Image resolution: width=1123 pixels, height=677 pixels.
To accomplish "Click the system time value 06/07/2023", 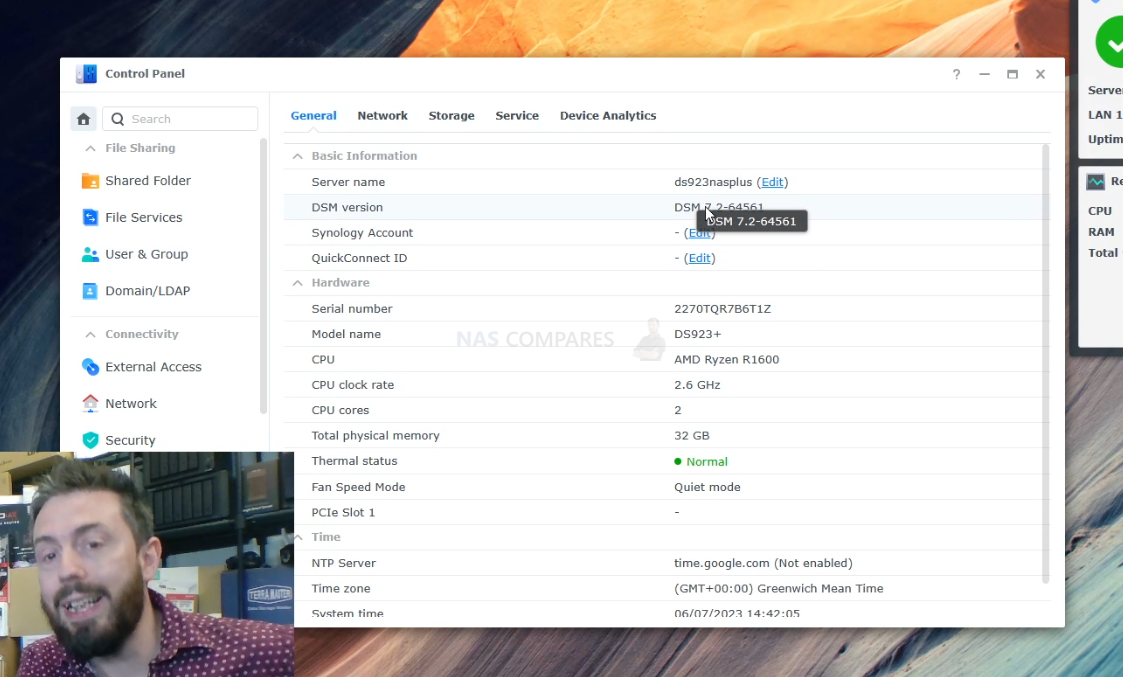I will point(737,613).
